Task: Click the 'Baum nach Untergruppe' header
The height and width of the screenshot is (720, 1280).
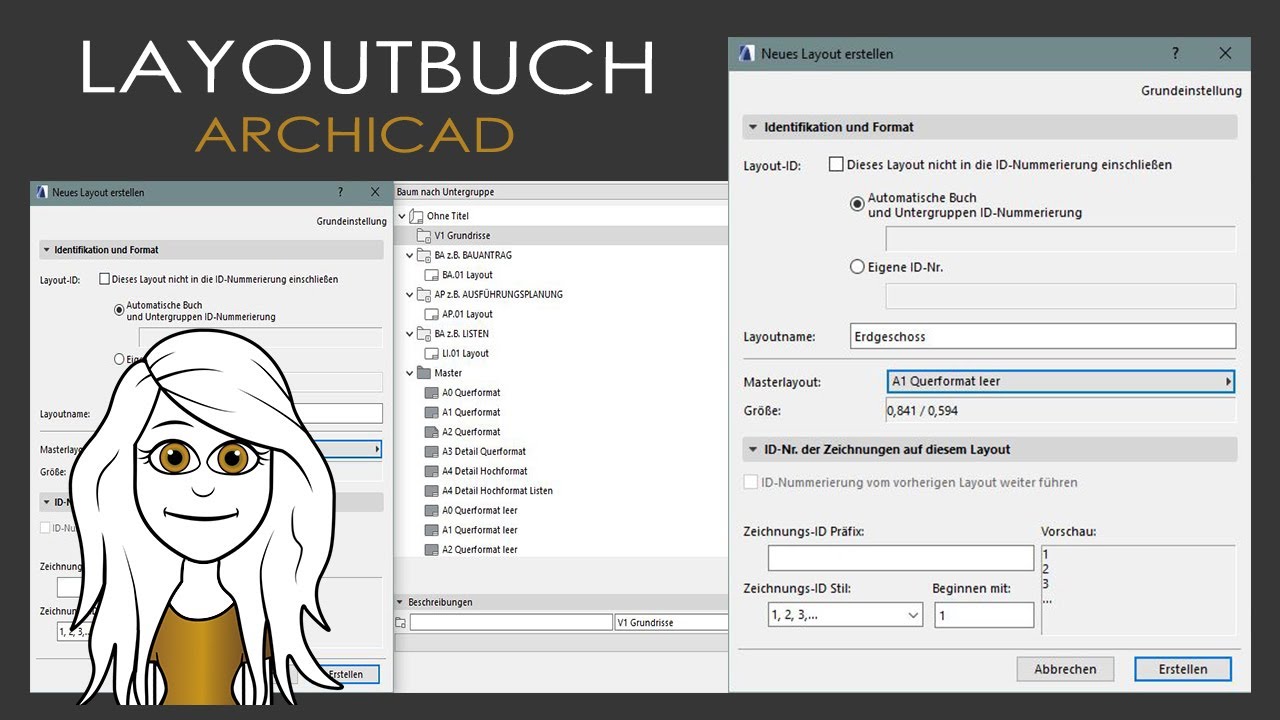Action: [446, 192]
